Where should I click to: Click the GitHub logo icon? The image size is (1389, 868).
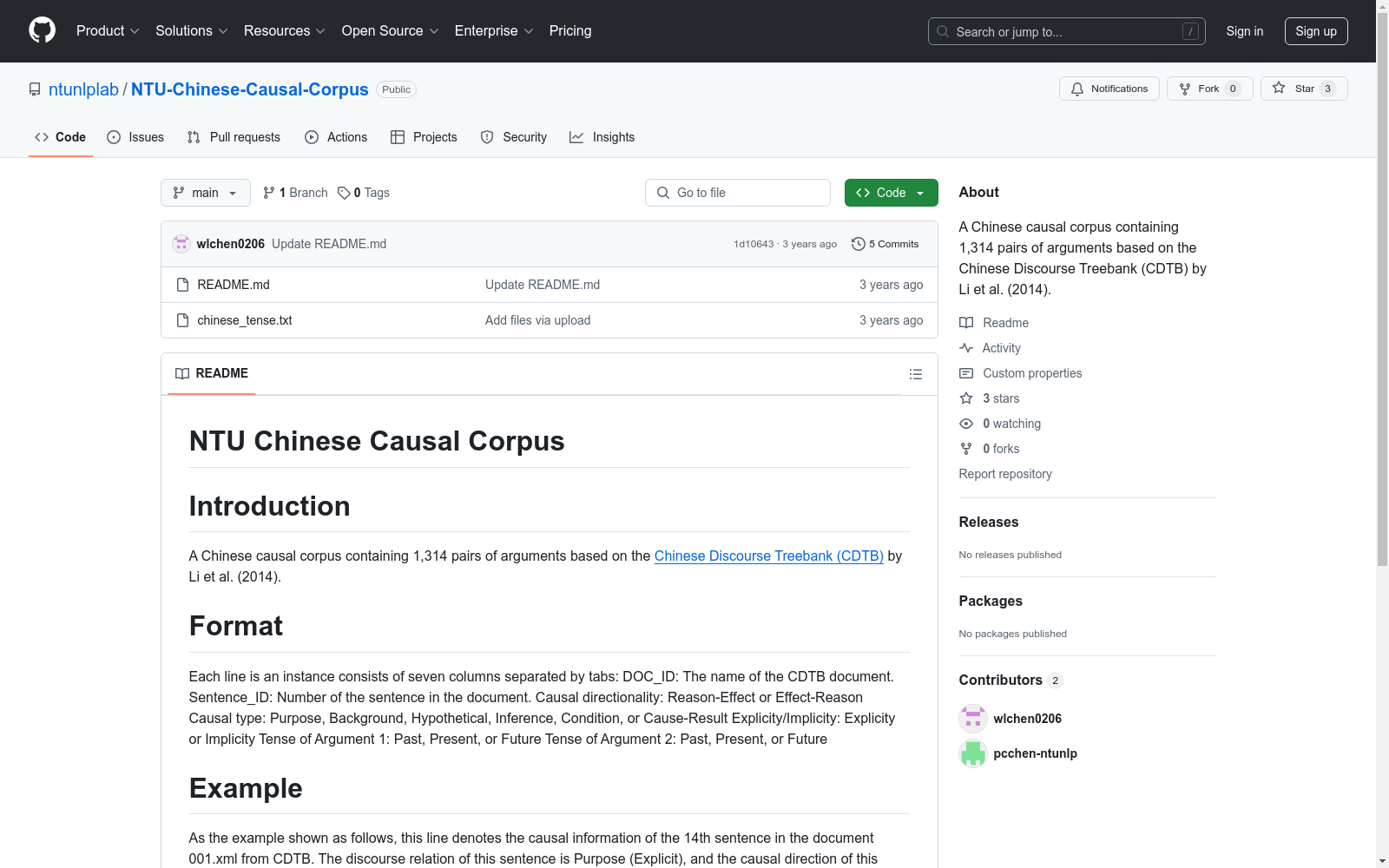pos(42,30)
